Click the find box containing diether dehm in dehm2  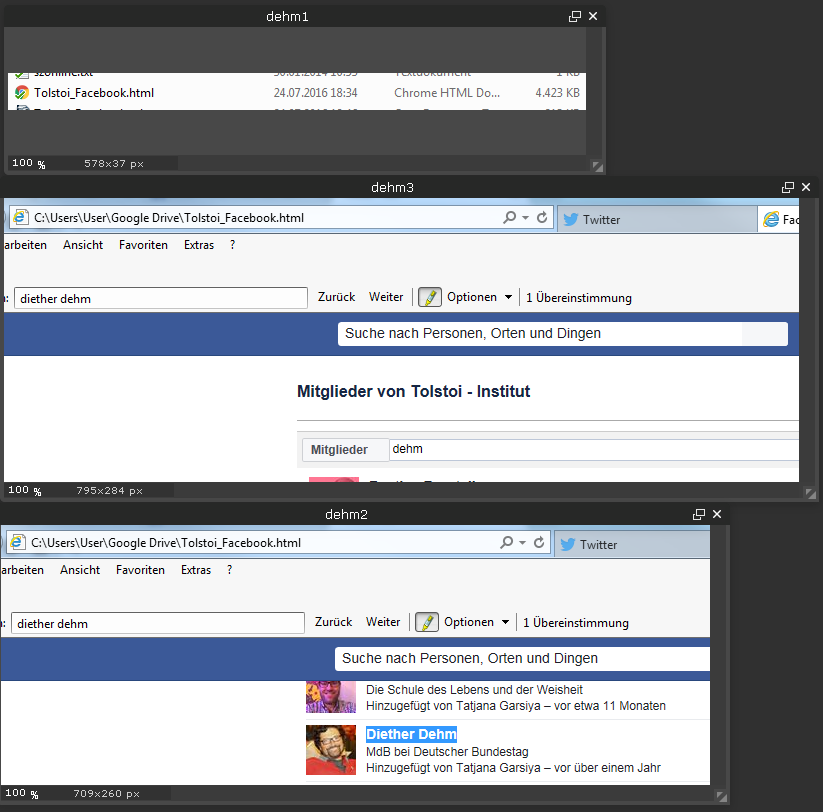coord(157,623)
